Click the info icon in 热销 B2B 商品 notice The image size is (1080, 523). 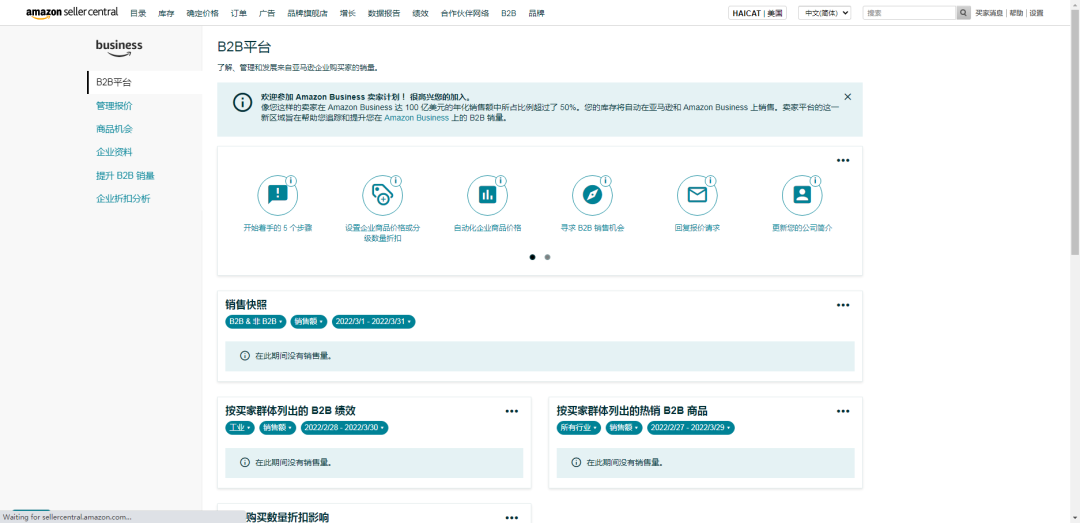pos(576,462)
